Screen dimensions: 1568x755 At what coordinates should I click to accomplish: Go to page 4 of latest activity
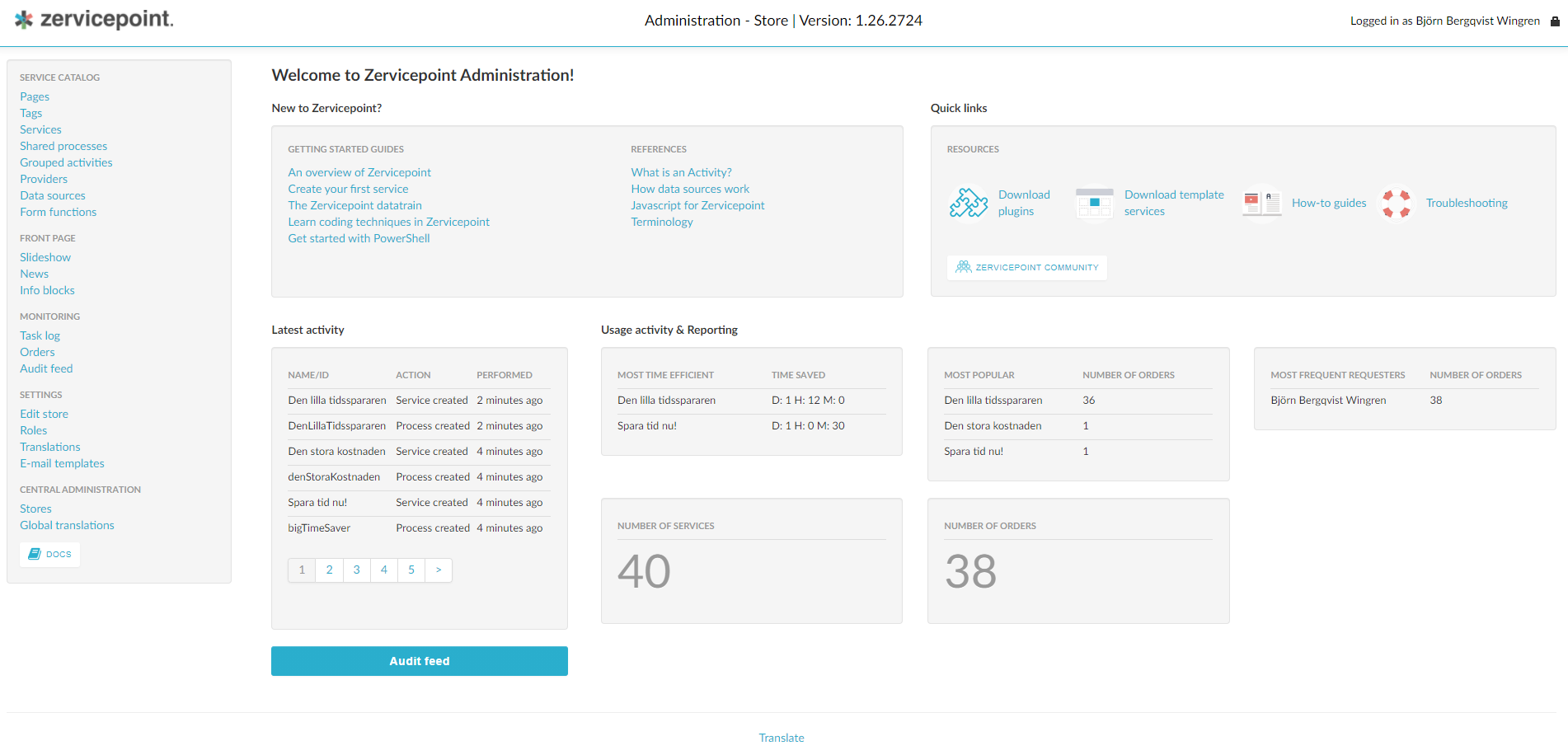pyautogui.click(x=383, y=570)
